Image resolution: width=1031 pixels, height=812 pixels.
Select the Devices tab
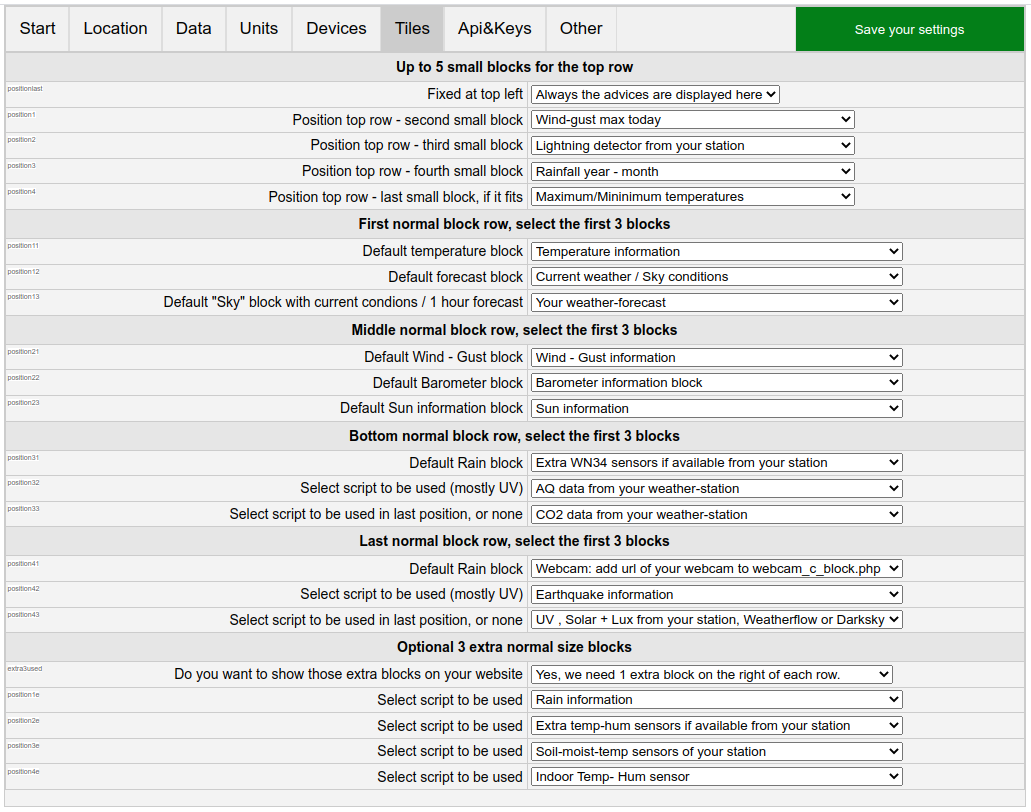coord(336,29)
